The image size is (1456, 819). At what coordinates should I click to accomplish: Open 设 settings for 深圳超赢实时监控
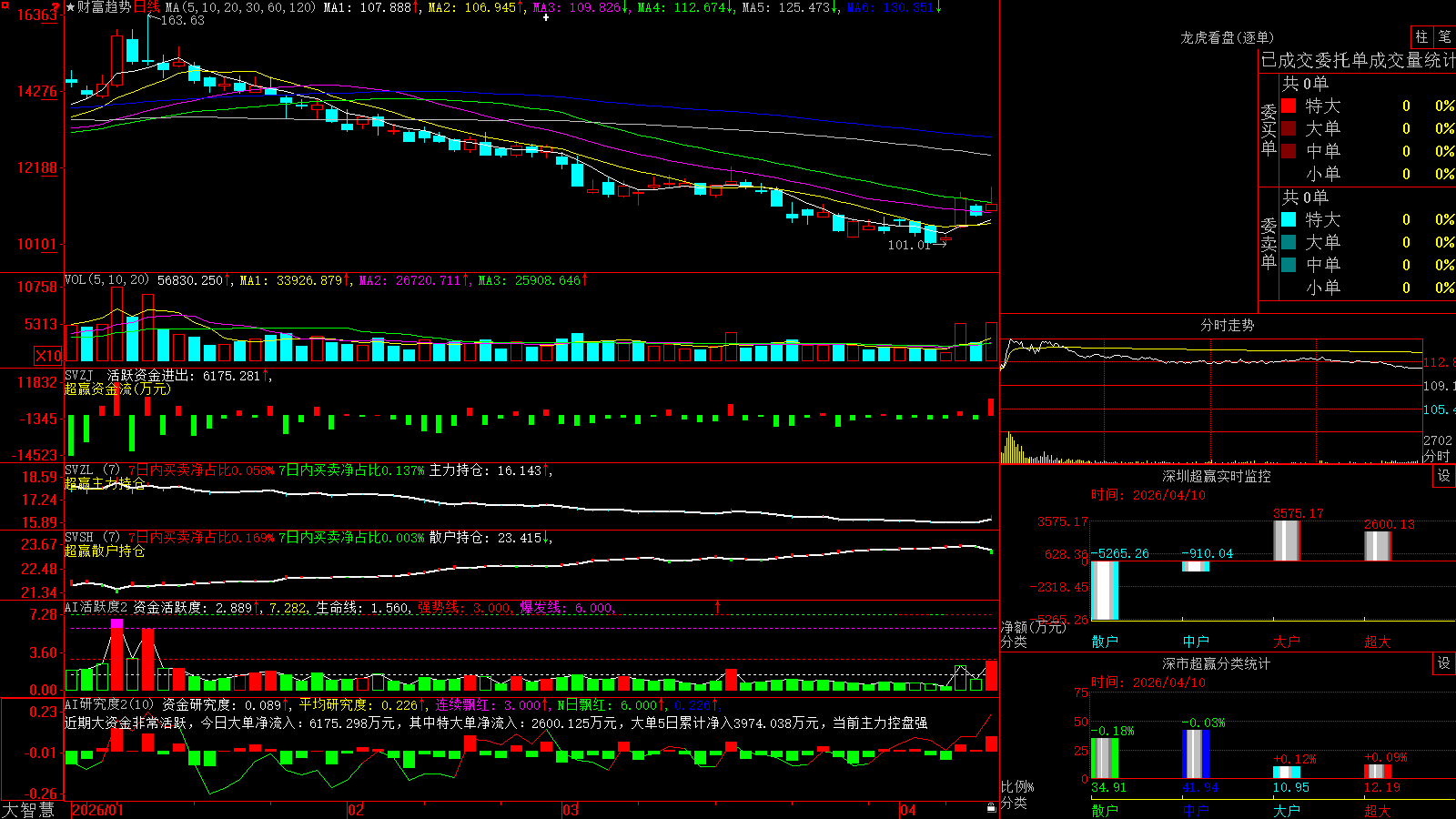(x=1444, y=476)
